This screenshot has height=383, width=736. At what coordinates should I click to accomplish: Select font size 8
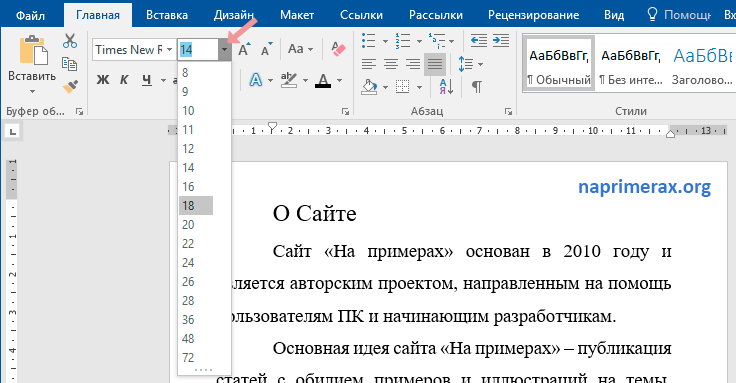(204, 73)
